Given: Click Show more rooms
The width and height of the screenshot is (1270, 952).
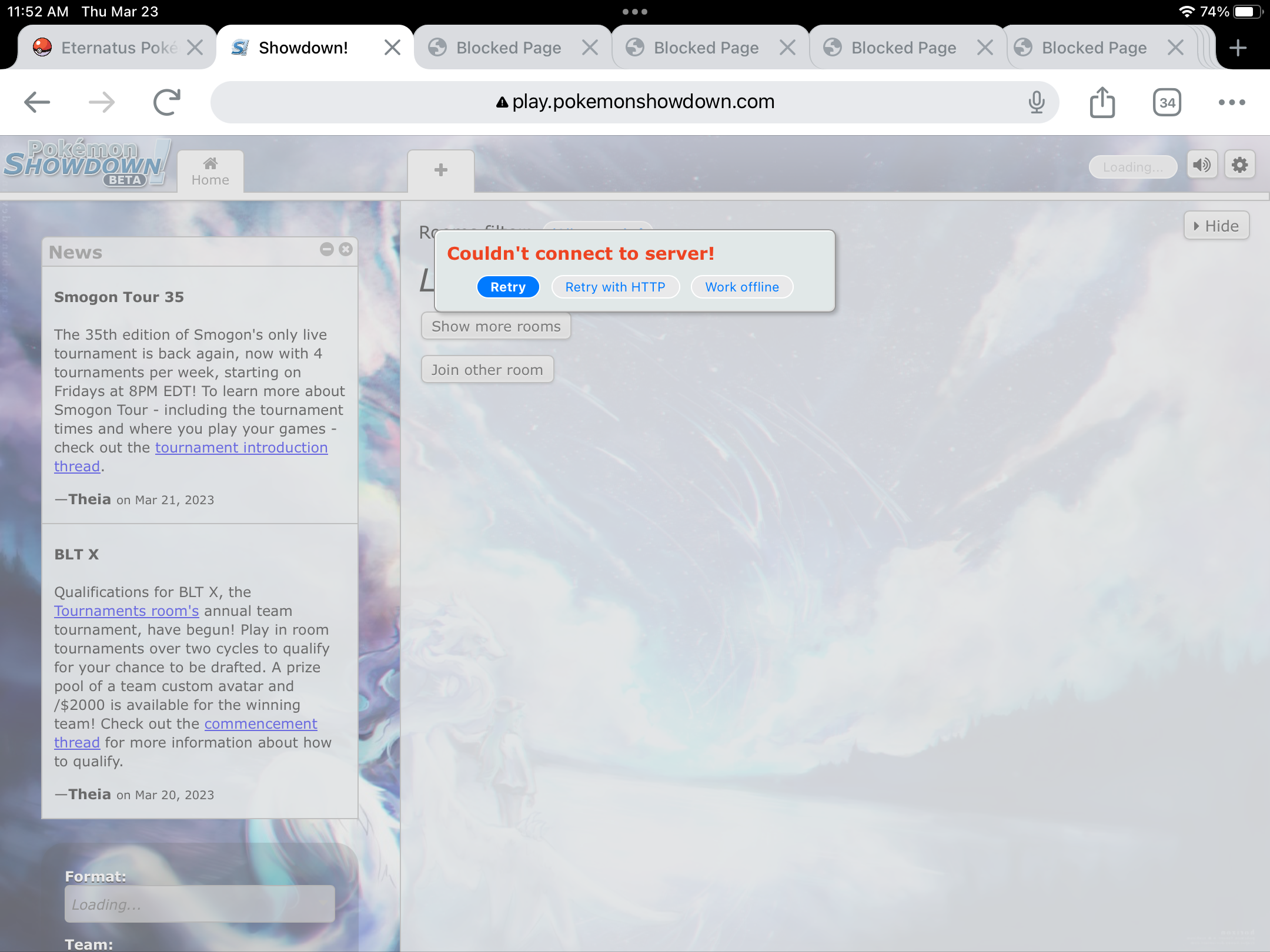Looking at the screenshot, I should tap(496, 326).
